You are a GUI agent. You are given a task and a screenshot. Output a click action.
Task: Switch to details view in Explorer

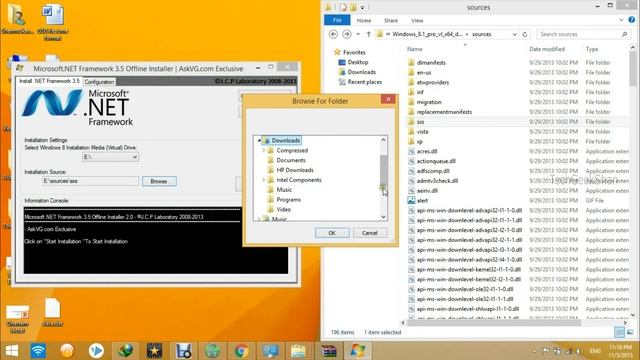[x=619, y=332]
